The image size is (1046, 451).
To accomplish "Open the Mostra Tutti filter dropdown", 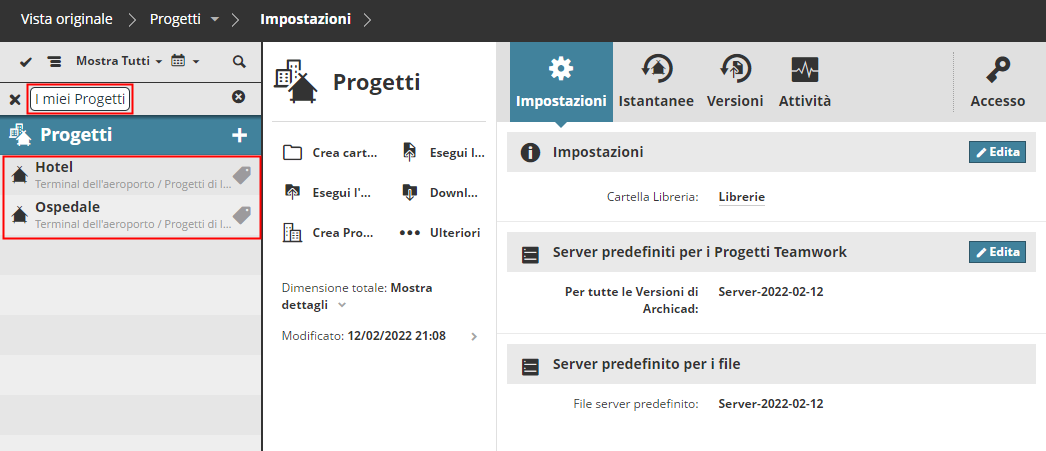I will (x=119, y=62).
